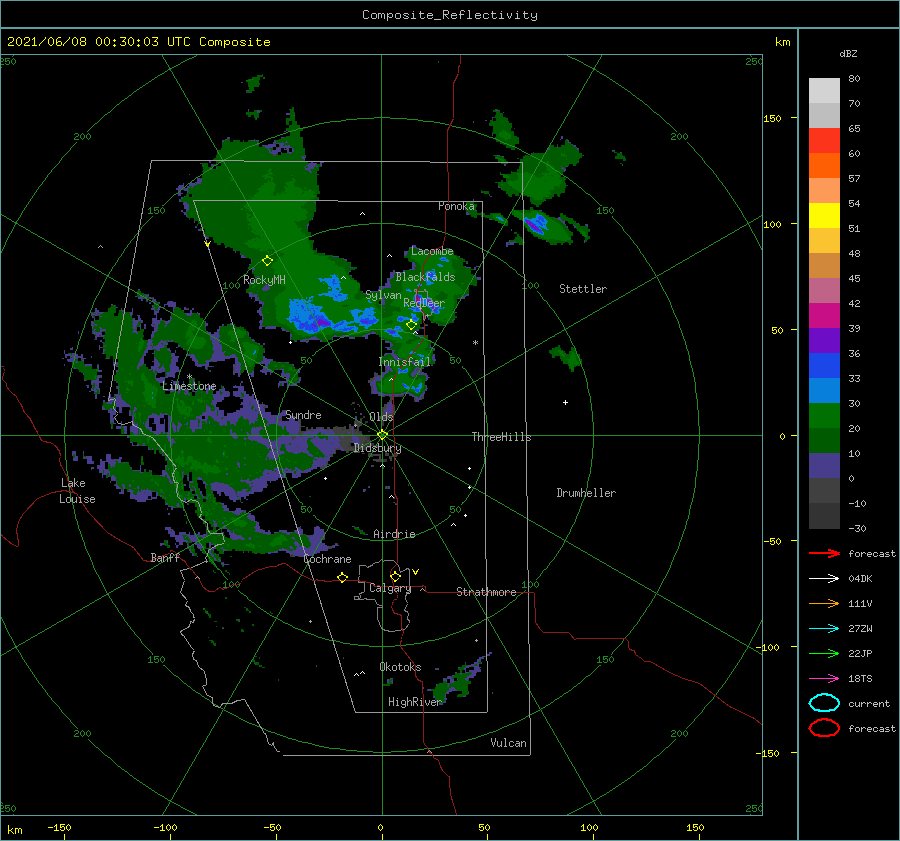Click the Banff town label
900x841 pixels.
click(x=165, y=557)
